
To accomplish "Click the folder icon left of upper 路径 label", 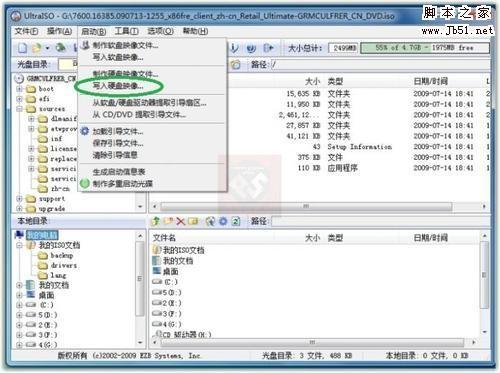I will point(235,64).
